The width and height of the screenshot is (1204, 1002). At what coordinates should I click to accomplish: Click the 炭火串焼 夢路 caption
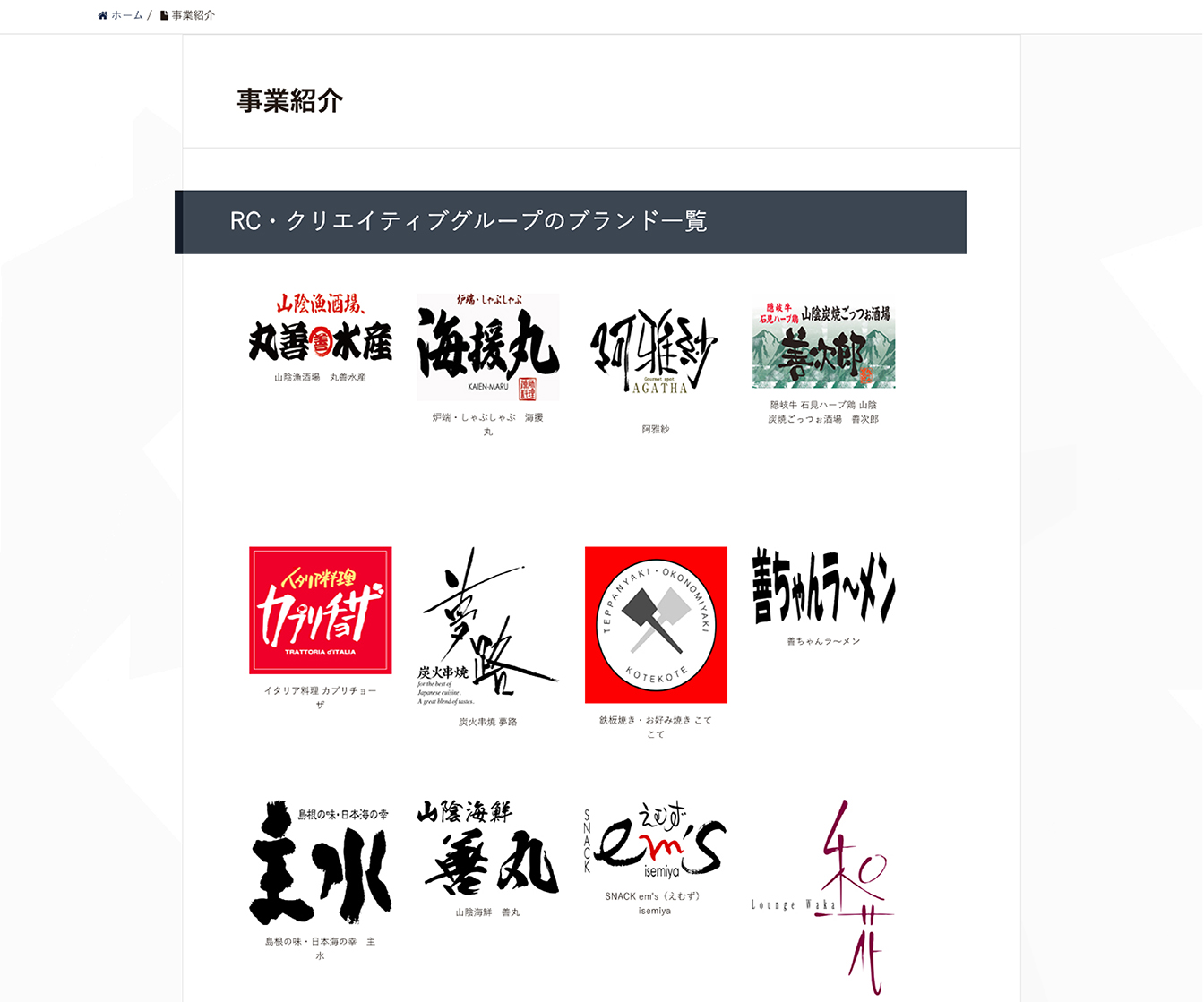point(488,722)
